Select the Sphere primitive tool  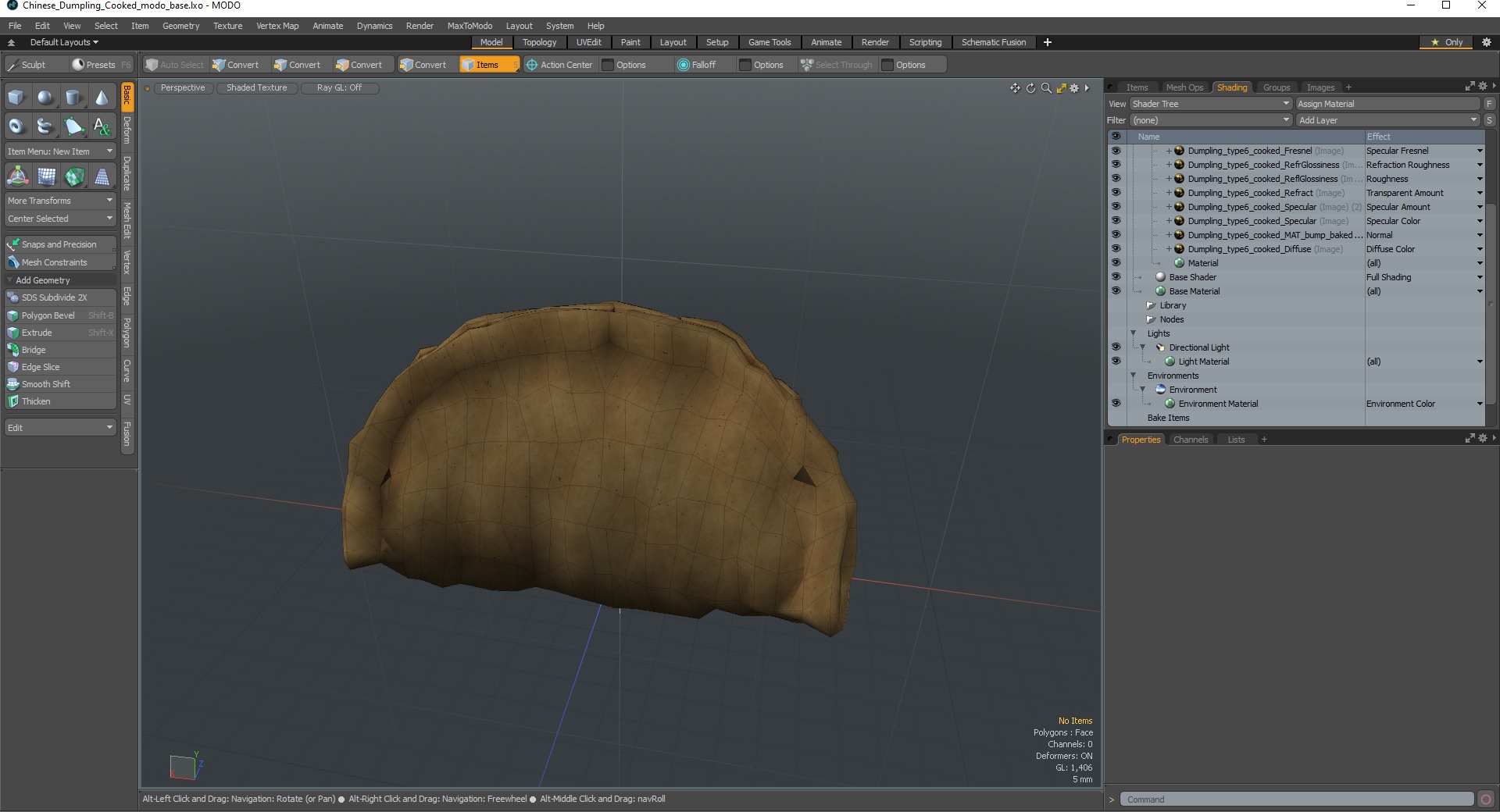click(45, 98)
